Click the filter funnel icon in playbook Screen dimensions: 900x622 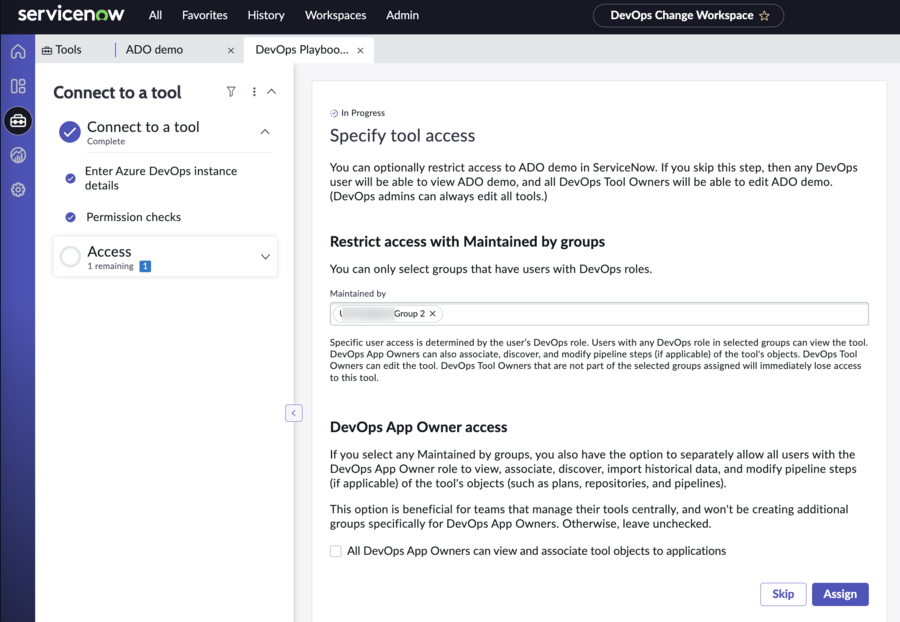click(231, 92)
